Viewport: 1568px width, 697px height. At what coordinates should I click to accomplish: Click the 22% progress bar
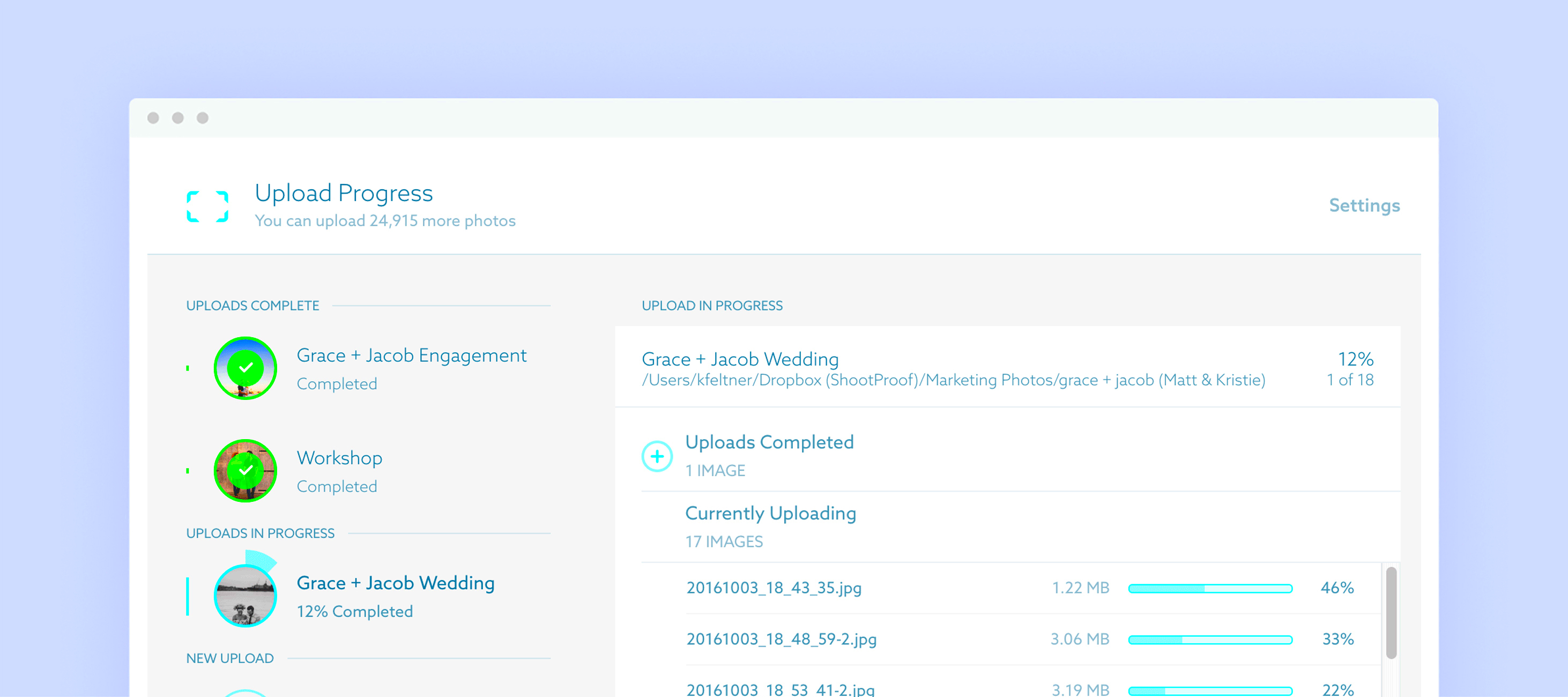point(1210,691)
